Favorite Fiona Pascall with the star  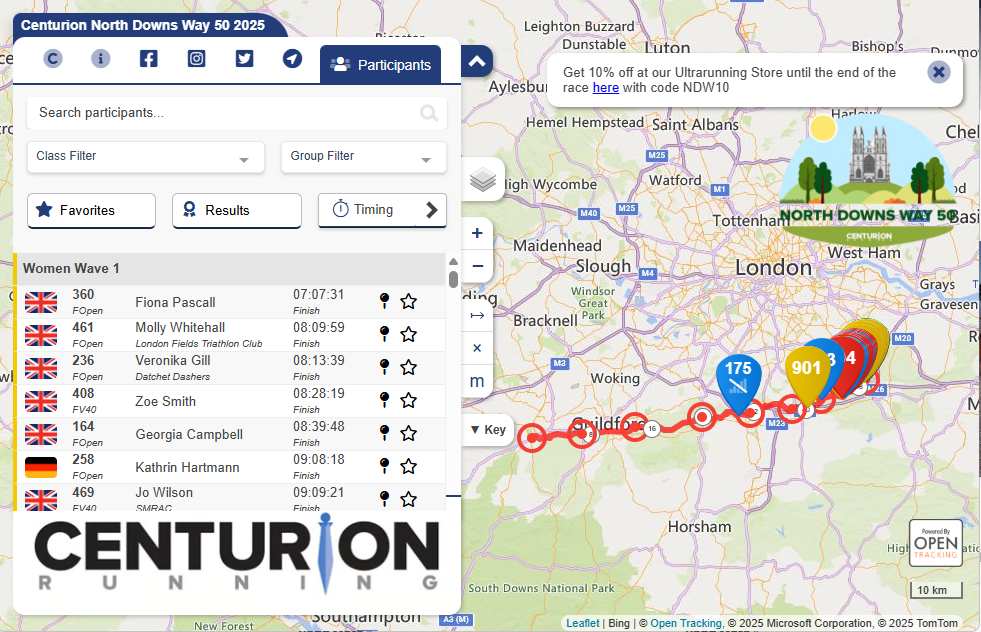(409, 301)
